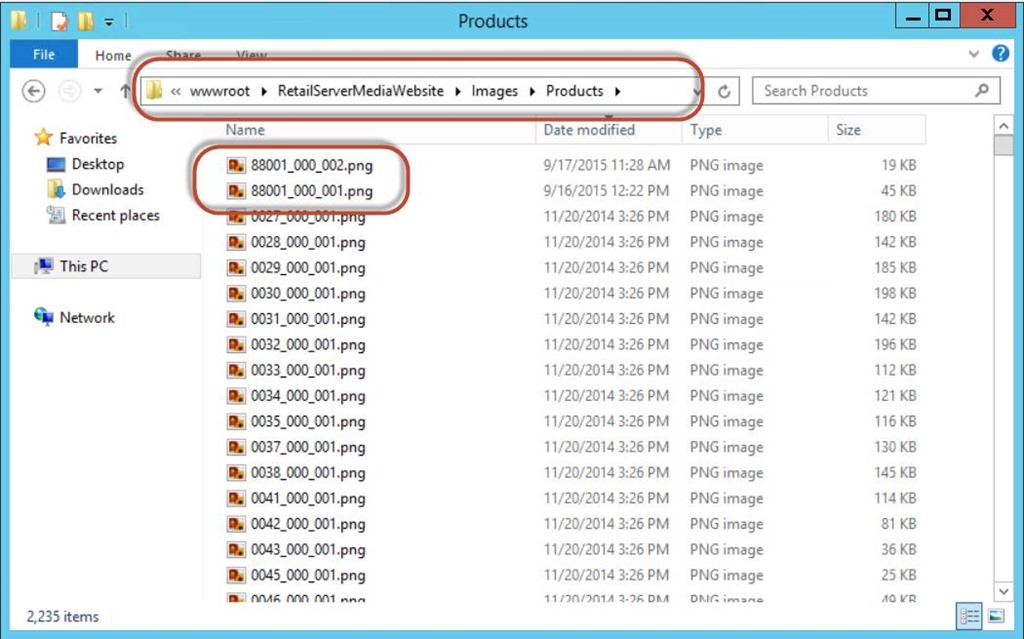Sort files by the Size column
Screen dimensions: 1024x639
click(848, 130)
